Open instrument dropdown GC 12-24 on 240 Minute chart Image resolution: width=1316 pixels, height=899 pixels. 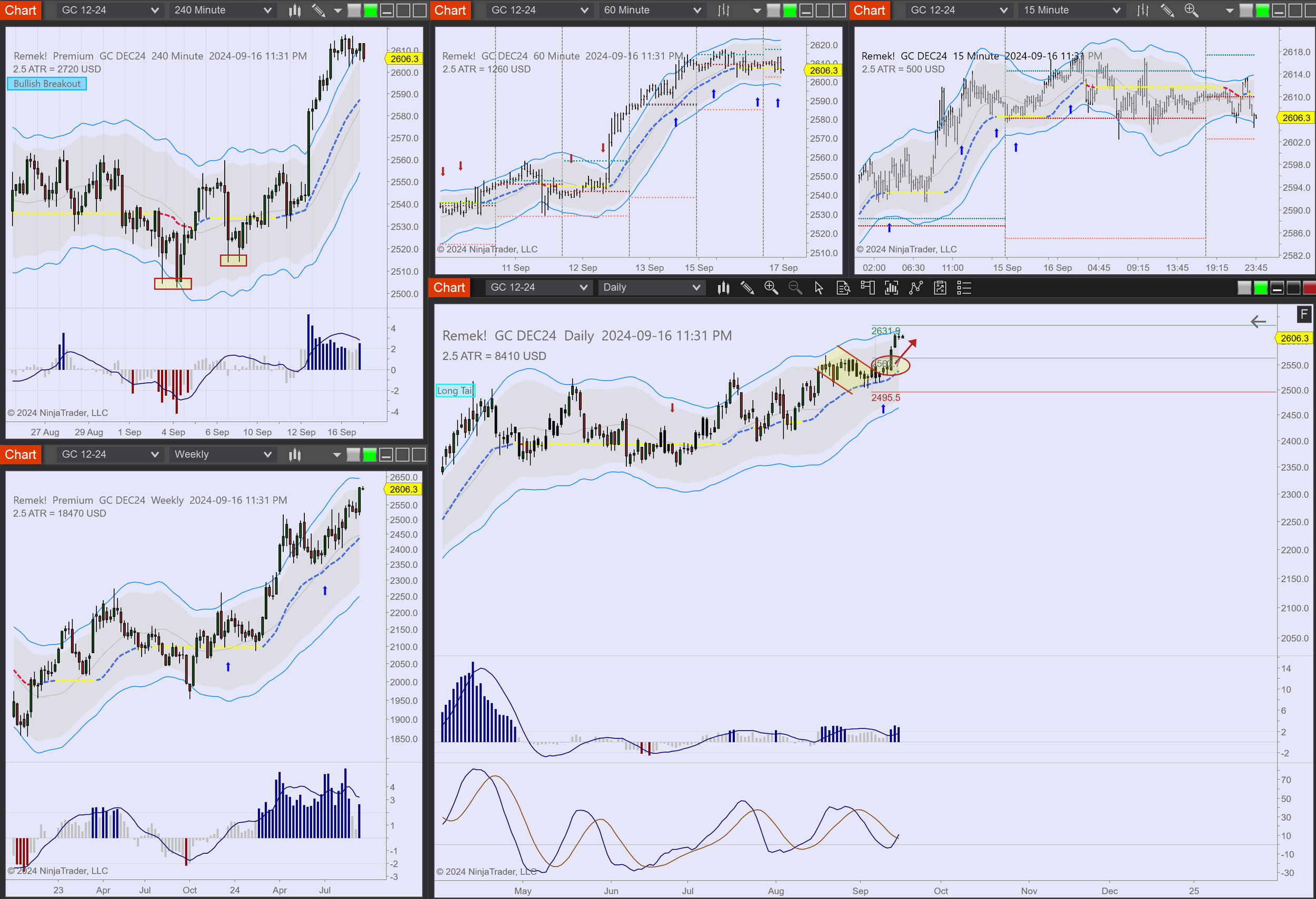click(x=109, y=10)
